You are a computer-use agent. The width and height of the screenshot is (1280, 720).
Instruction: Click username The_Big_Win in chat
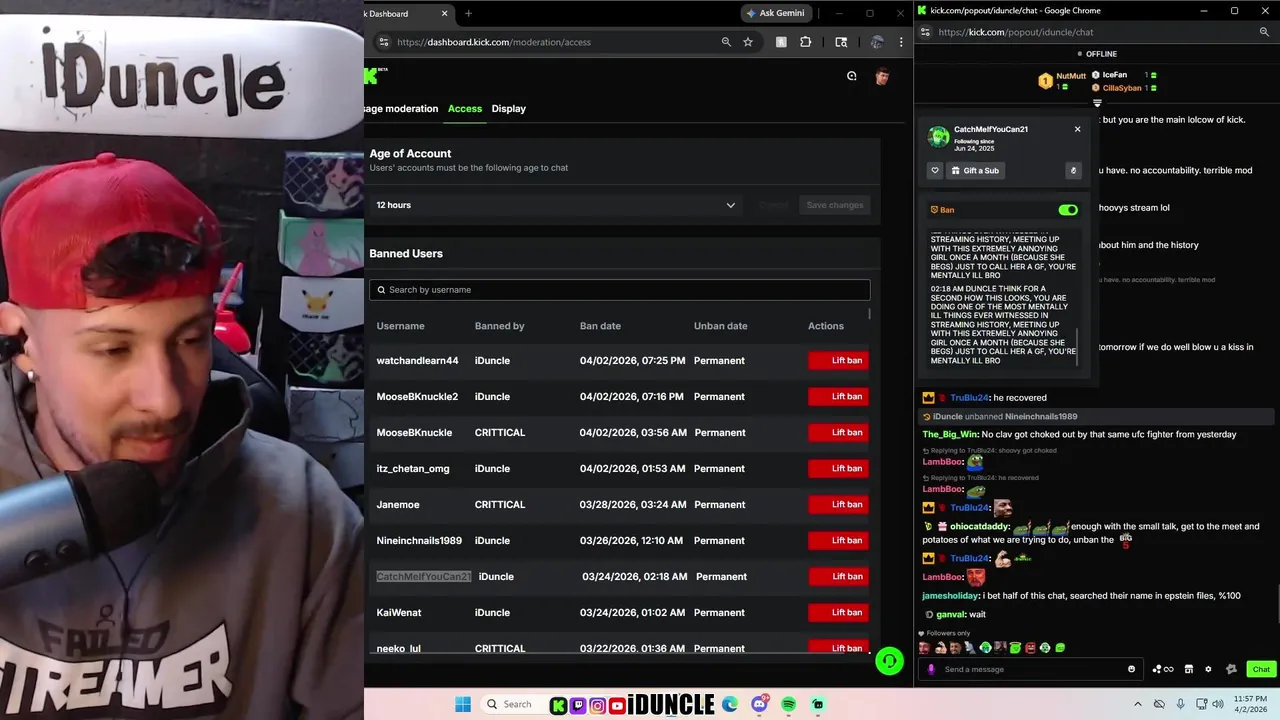(x=949, y=434)
